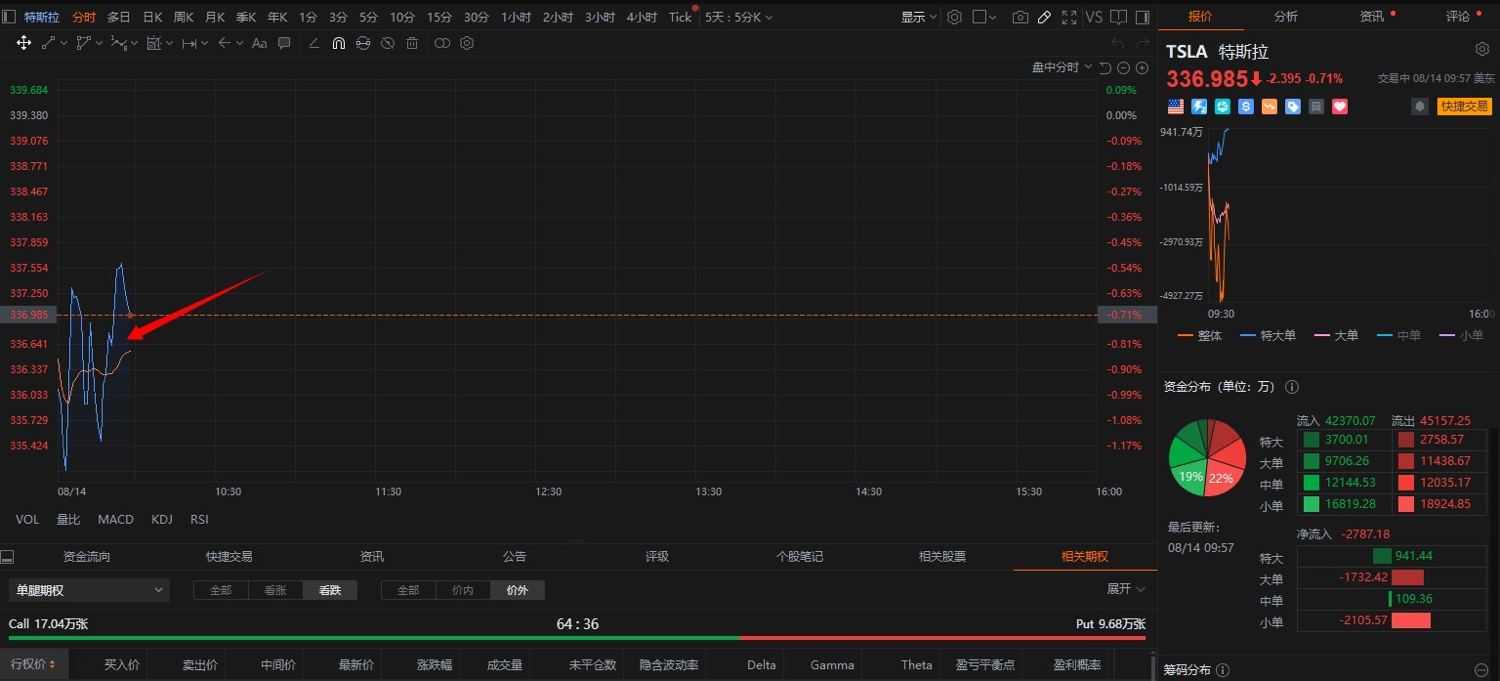Select the arrow marker drawing tool

tap(224, 43)
